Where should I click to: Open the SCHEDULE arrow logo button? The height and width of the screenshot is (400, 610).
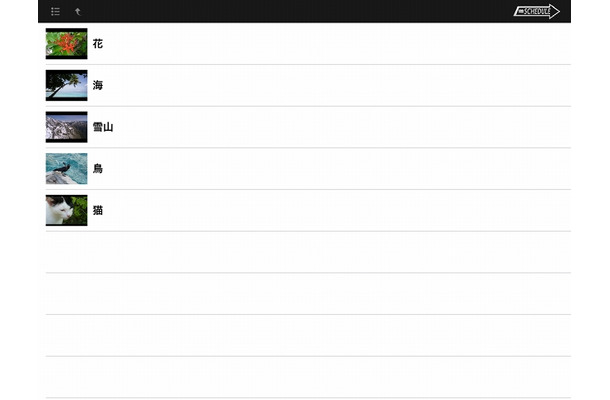click(536, 11)
